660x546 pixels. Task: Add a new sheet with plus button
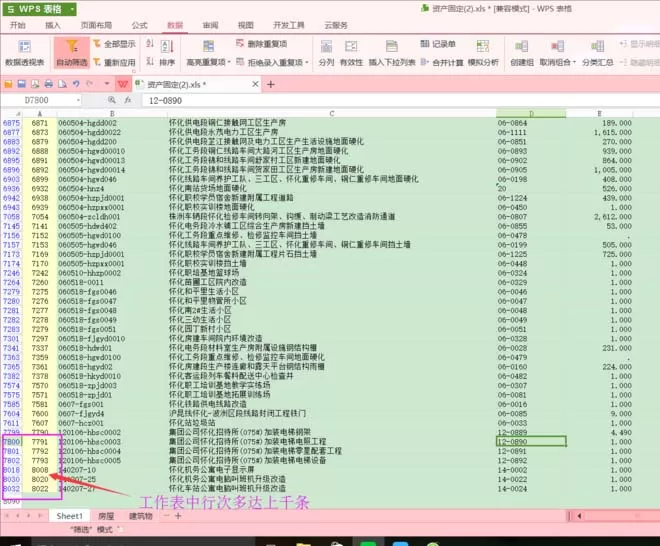coord(178,516)
